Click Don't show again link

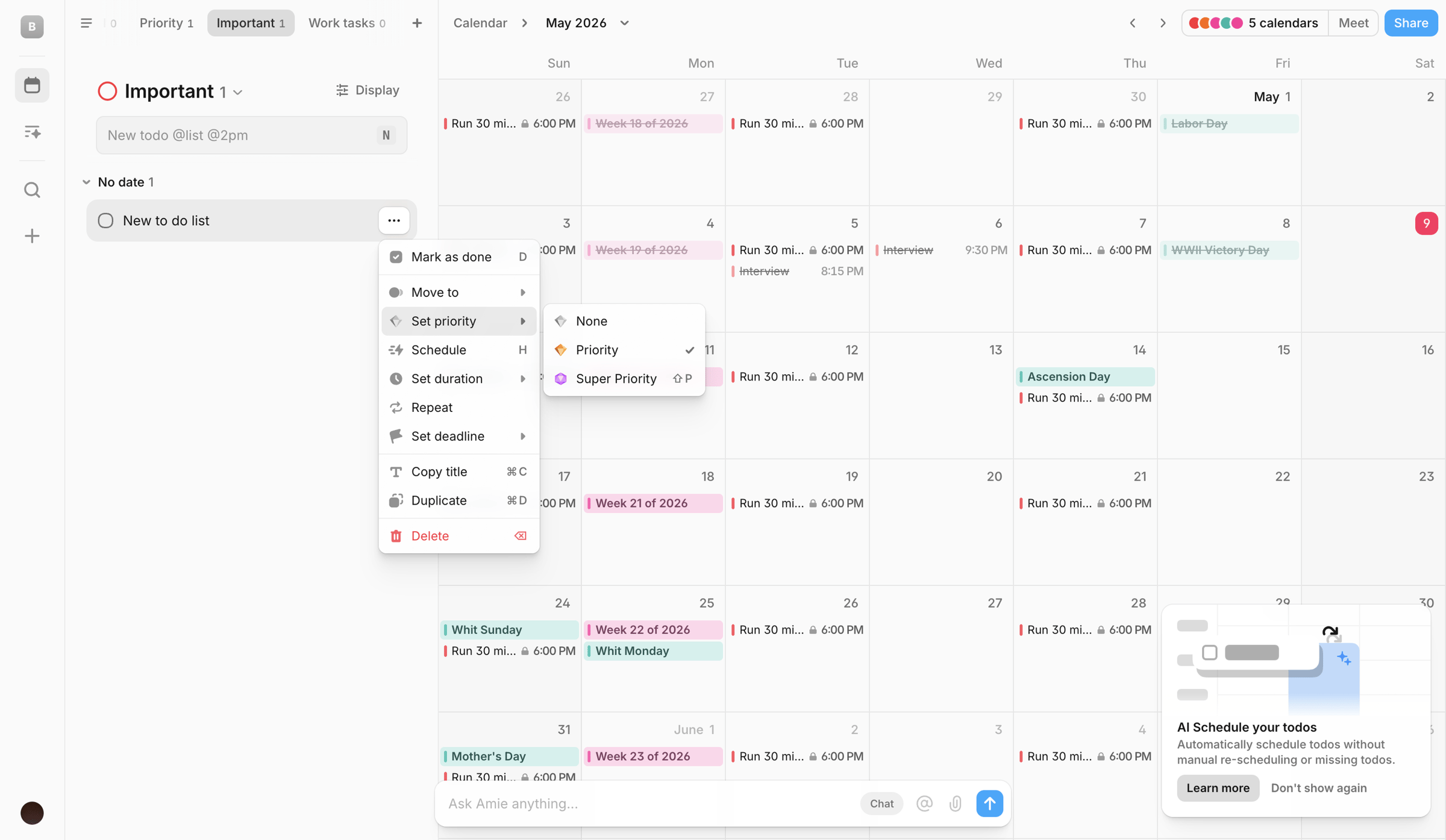[x=1318, y=788]
